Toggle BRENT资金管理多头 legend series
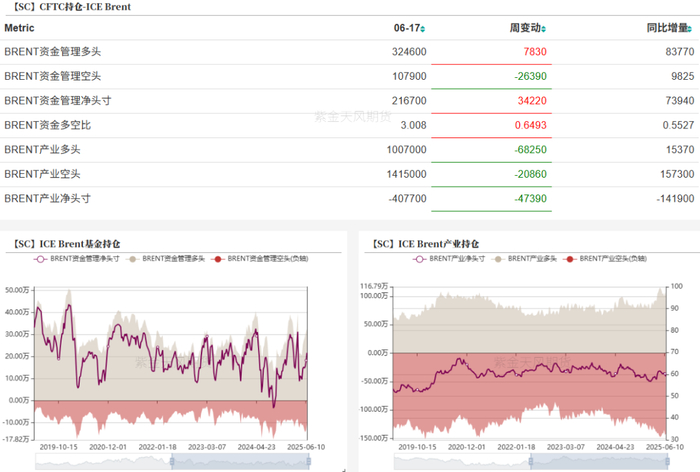This screenshot has width=700, height=472. 166,259
